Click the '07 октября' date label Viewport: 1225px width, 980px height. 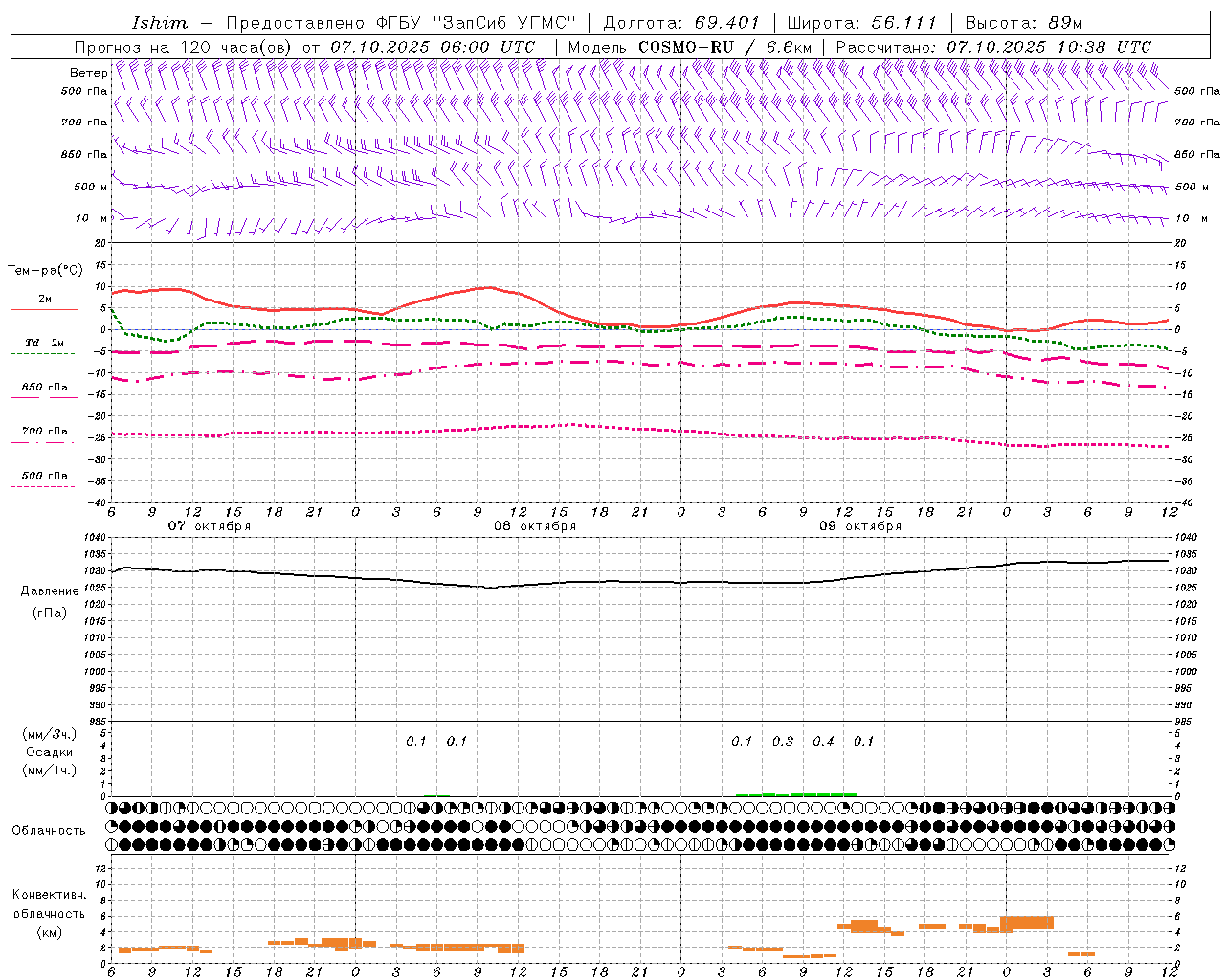click(x=210, y=525)
